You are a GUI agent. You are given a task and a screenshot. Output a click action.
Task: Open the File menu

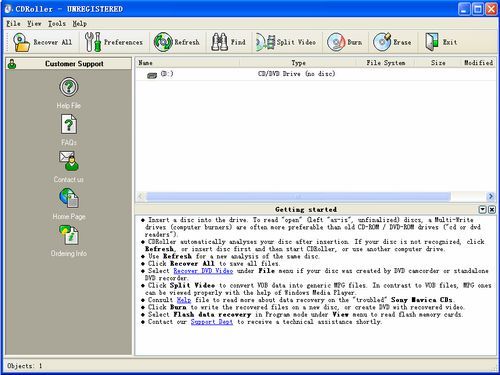14,24
